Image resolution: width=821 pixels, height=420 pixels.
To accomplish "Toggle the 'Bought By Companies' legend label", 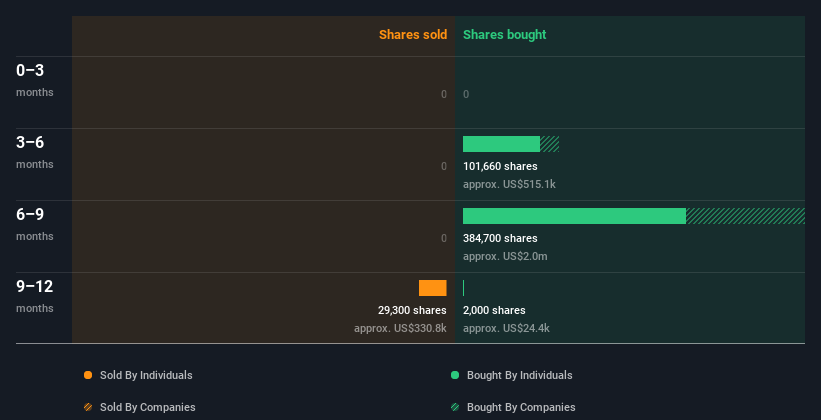I will pos(521,407).
